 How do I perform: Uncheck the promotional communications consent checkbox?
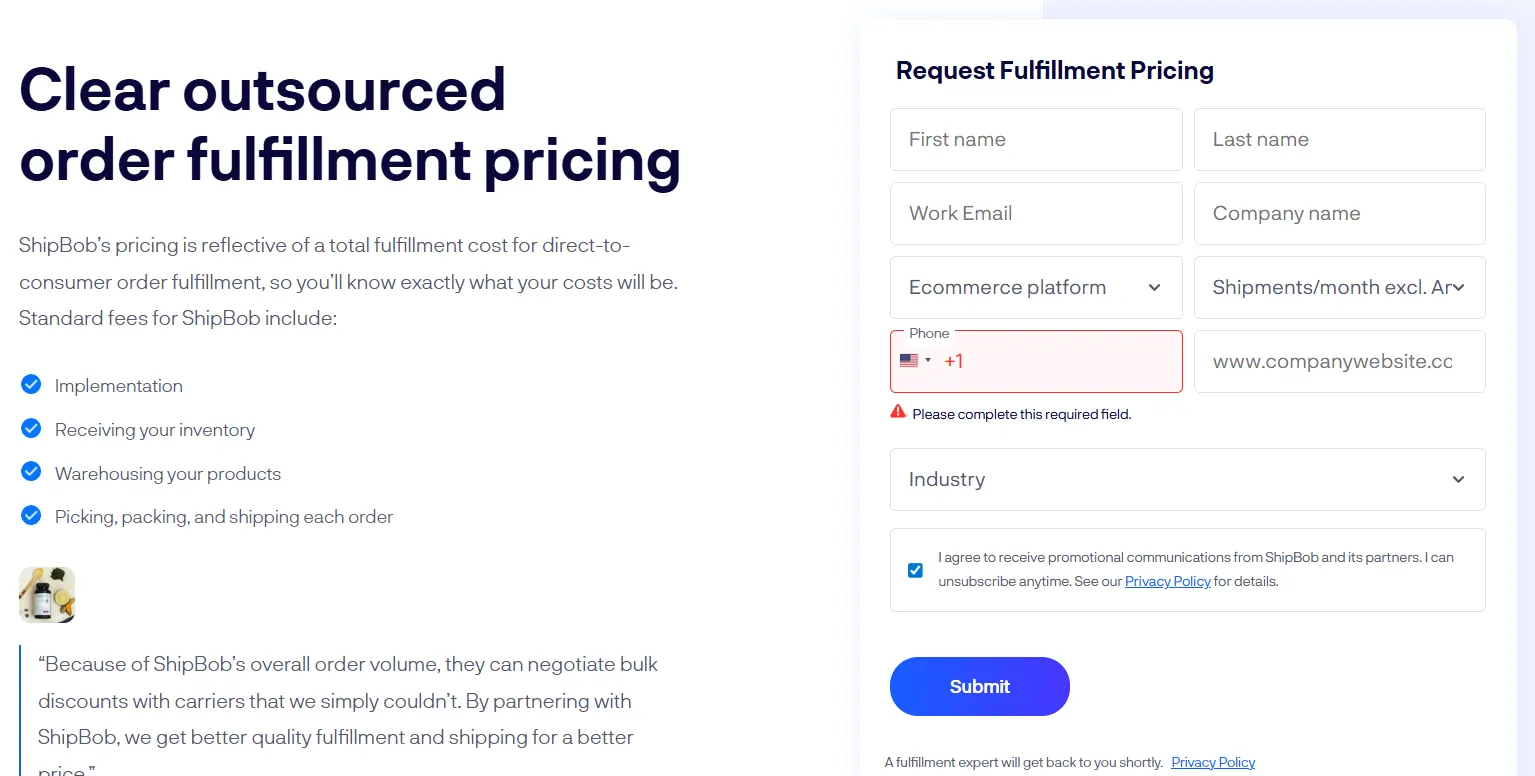pos(915,569)
